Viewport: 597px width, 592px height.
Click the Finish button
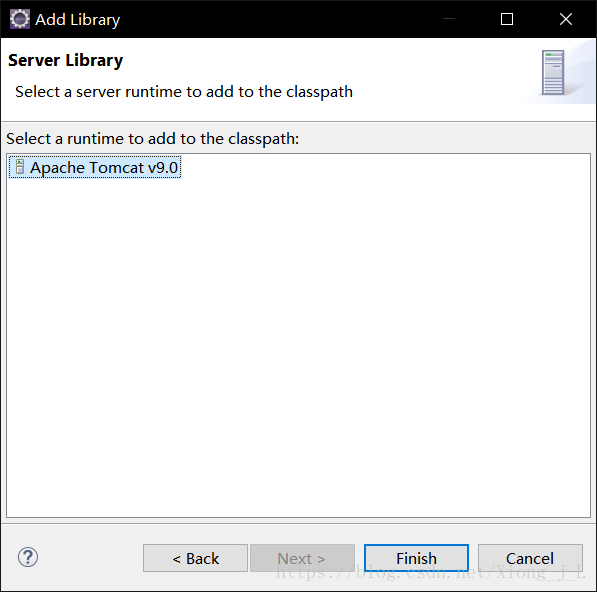coord(416,558)
